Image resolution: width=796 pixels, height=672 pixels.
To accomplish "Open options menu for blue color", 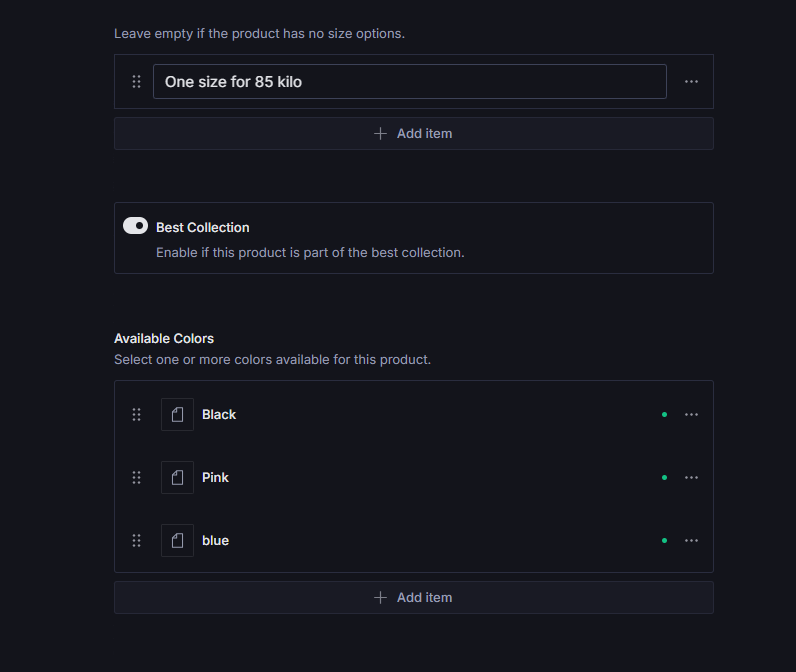I will click(x=691, y=541).
